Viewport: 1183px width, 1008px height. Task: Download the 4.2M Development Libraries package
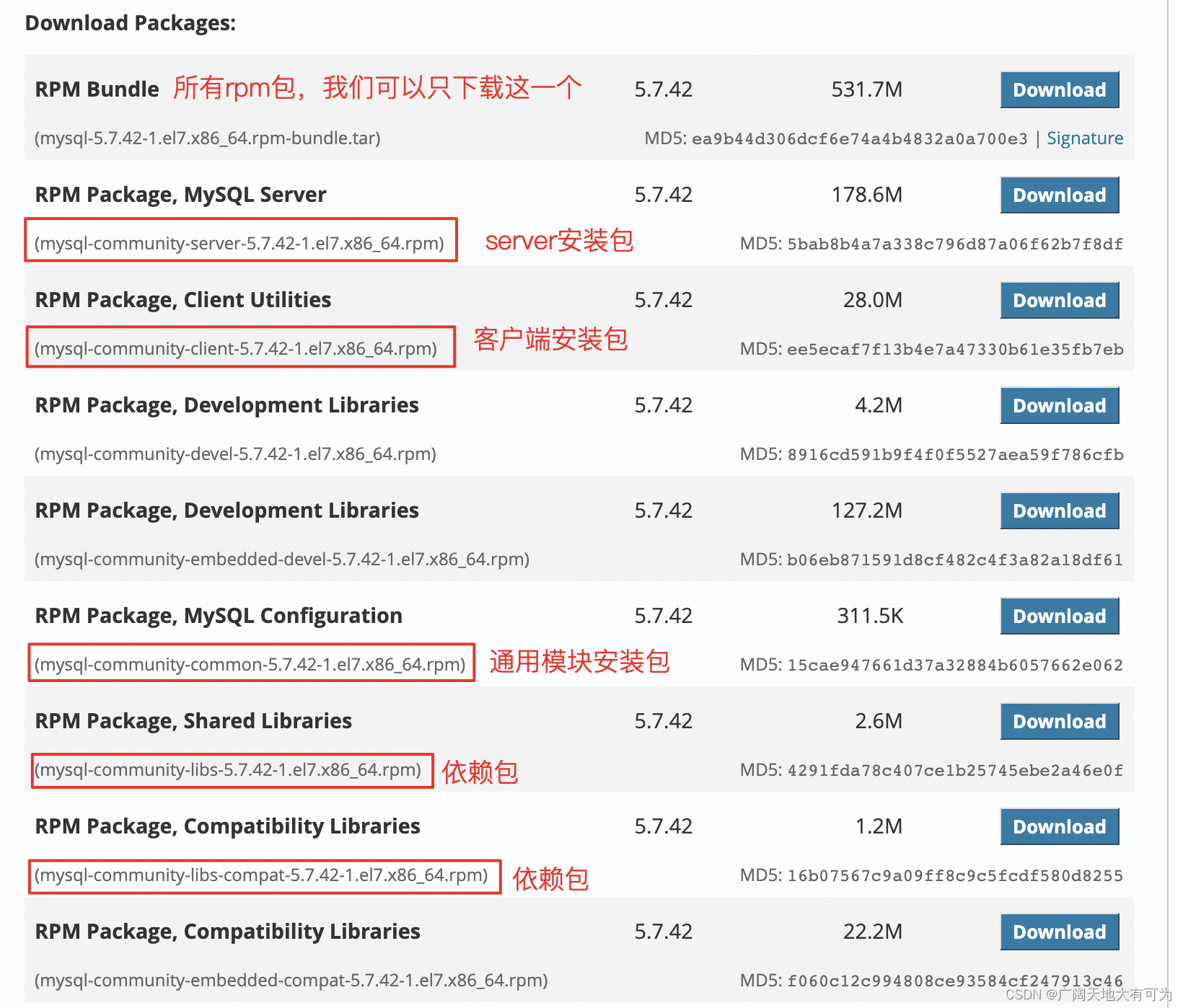tap(1059, 405)
